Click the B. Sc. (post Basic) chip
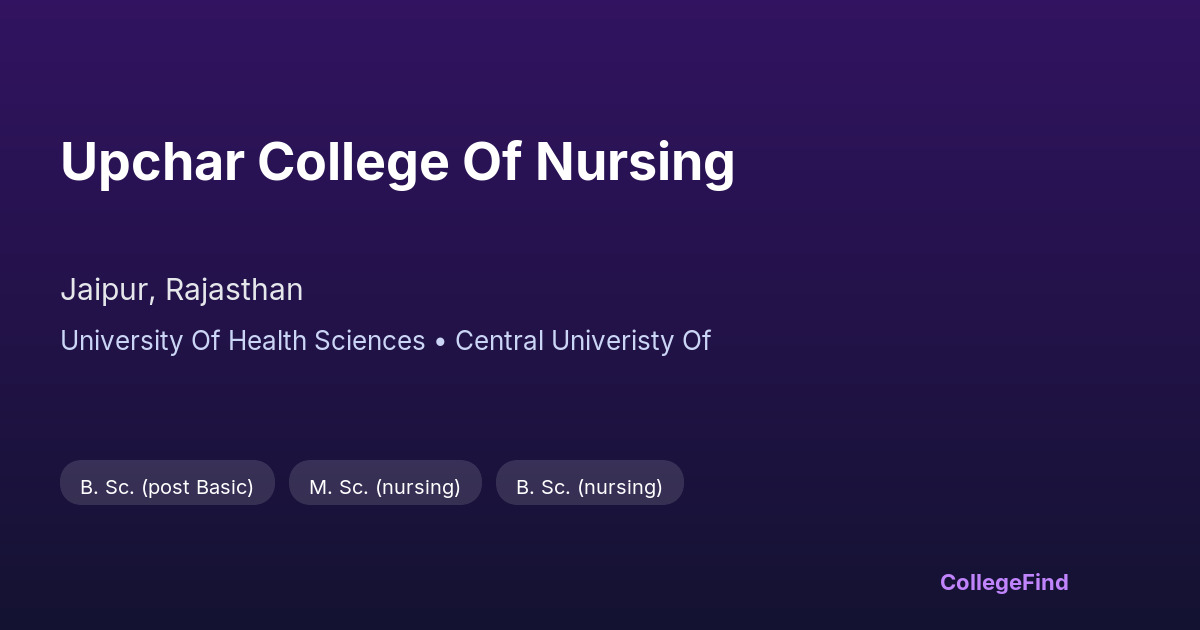This screenshot has width=1200, height=630. coord(167,486)
